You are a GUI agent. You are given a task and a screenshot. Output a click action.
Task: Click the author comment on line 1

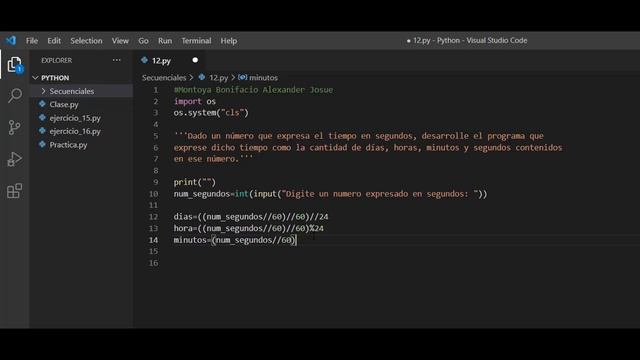point(253,90)
